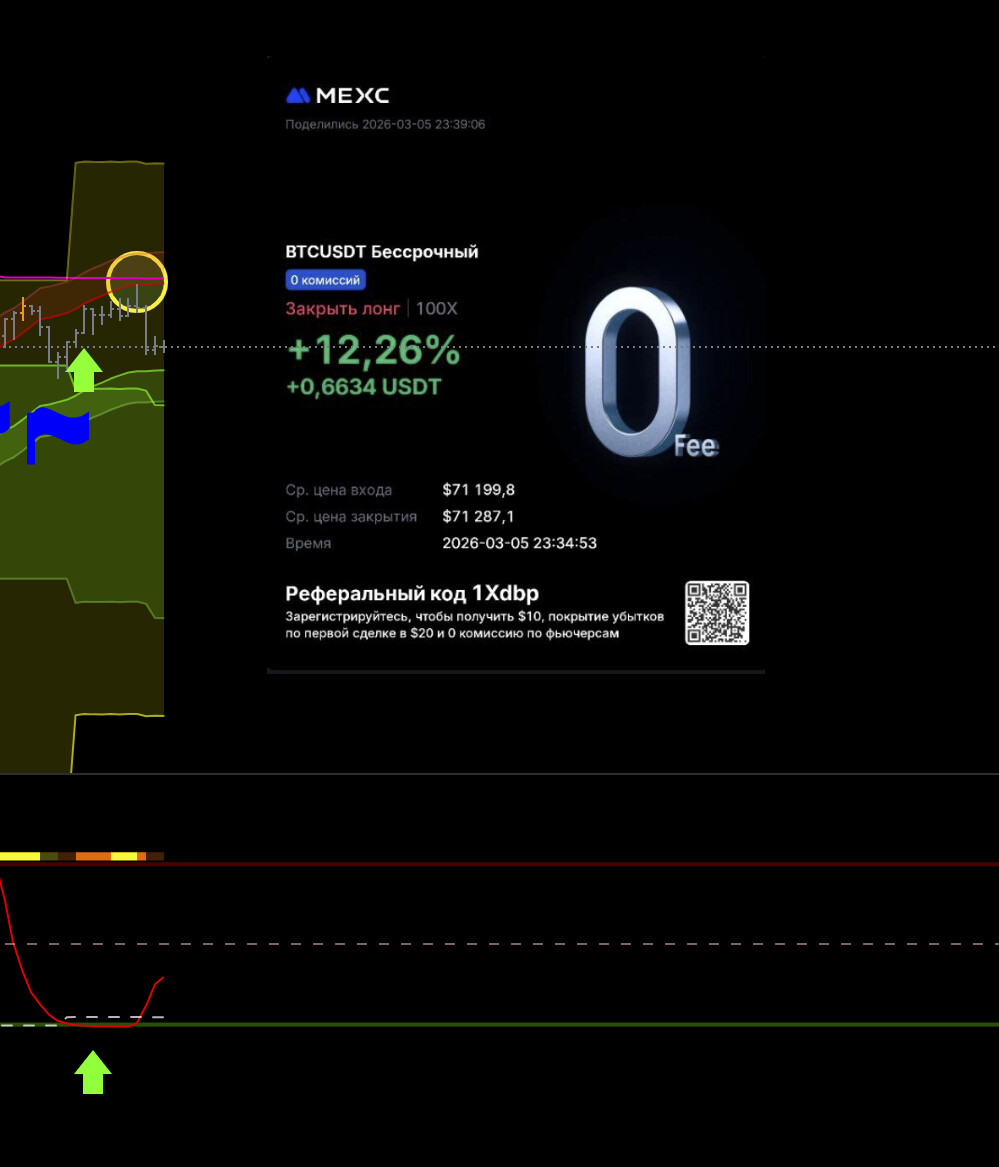
Task: Click the "Закрыть лонг" label
Action: pos(342,309)
